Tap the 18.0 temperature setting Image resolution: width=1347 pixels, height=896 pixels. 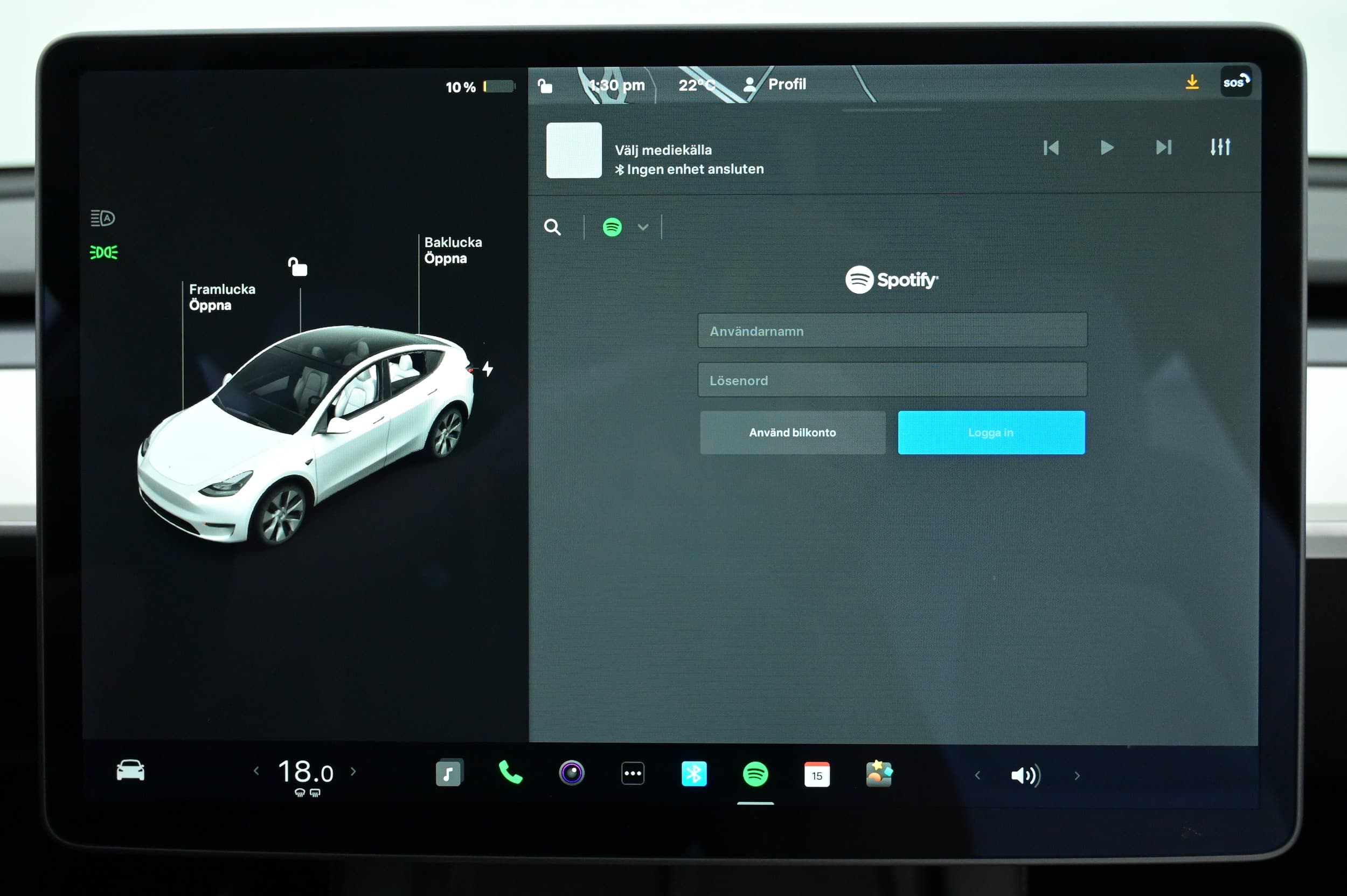coord(305,772)
